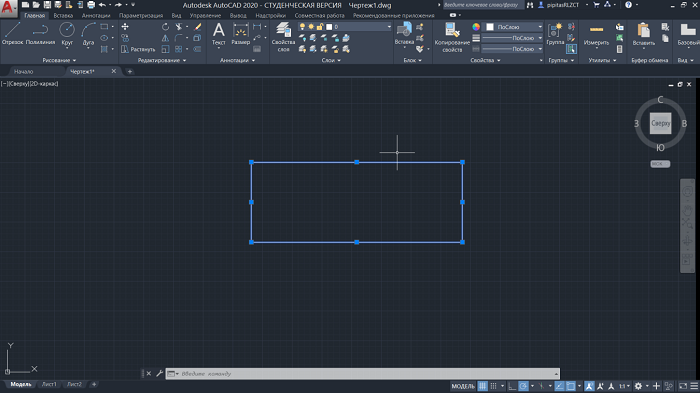This screenshot has height=393, width=700.
Task: Toggle the grid display in status bar
Action: pos(483,386)
